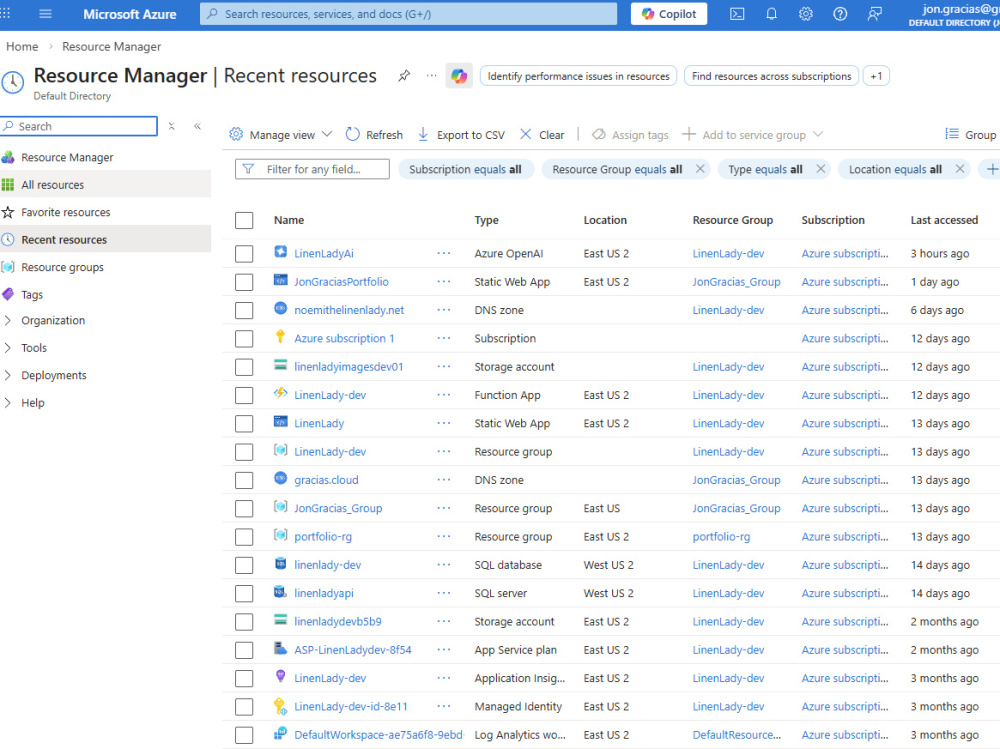This screenshot has width=1000, height=749.
Task: Check the portfolio-rg row checkbox
Action: point(244,537)
